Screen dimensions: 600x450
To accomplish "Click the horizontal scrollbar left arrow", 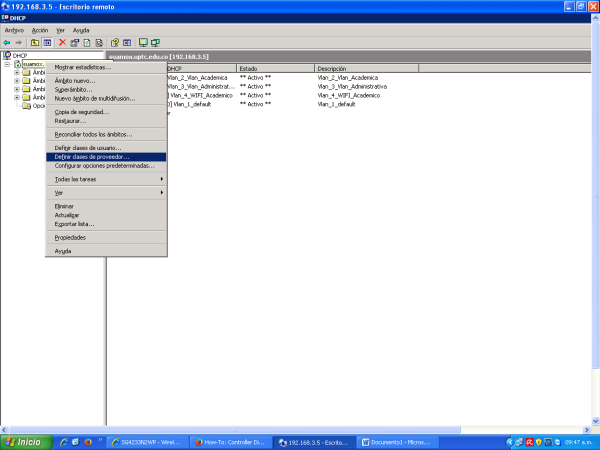I will point(4,430).
